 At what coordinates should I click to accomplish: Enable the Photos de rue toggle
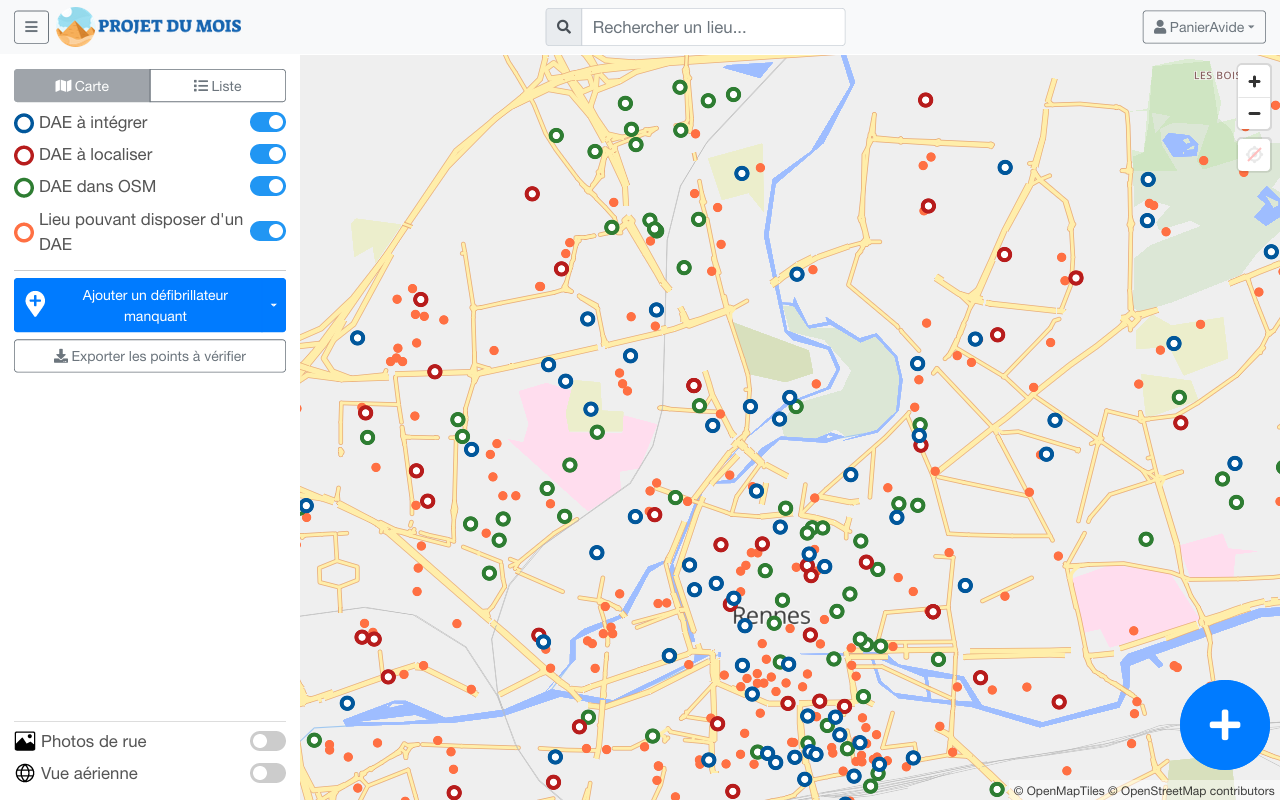click(267, 741)
